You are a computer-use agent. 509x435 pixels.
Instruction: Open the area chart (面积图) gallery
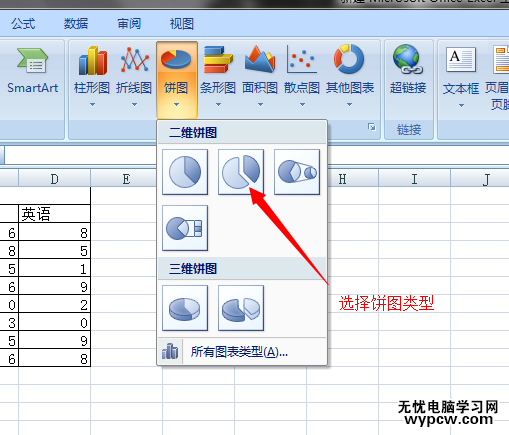tap(260, 76)
